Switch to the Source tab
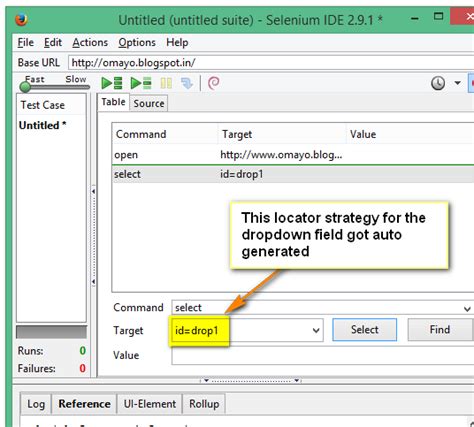 tap(149, 103)
